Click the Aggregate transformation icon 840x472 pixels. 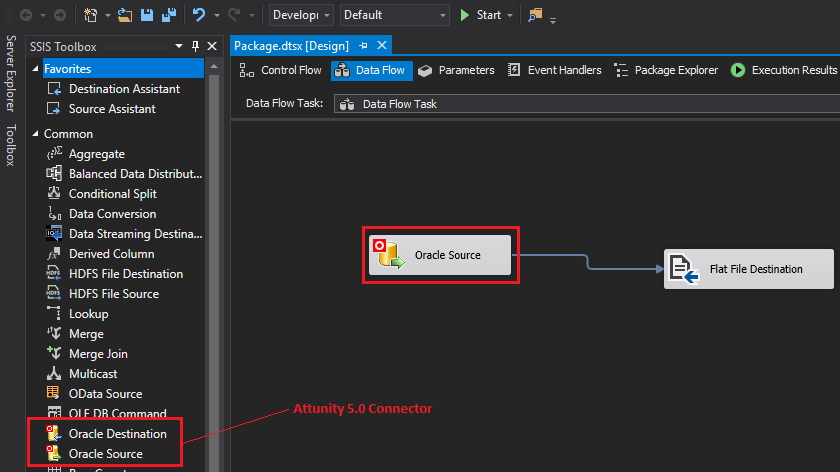coord(54,154)
